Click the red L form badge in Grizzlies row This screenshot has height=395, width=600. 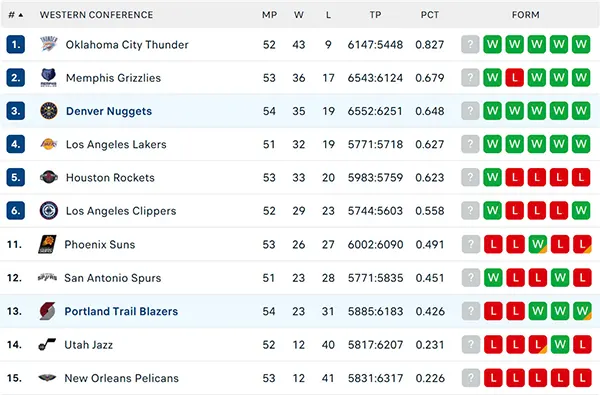click(515, 78)
